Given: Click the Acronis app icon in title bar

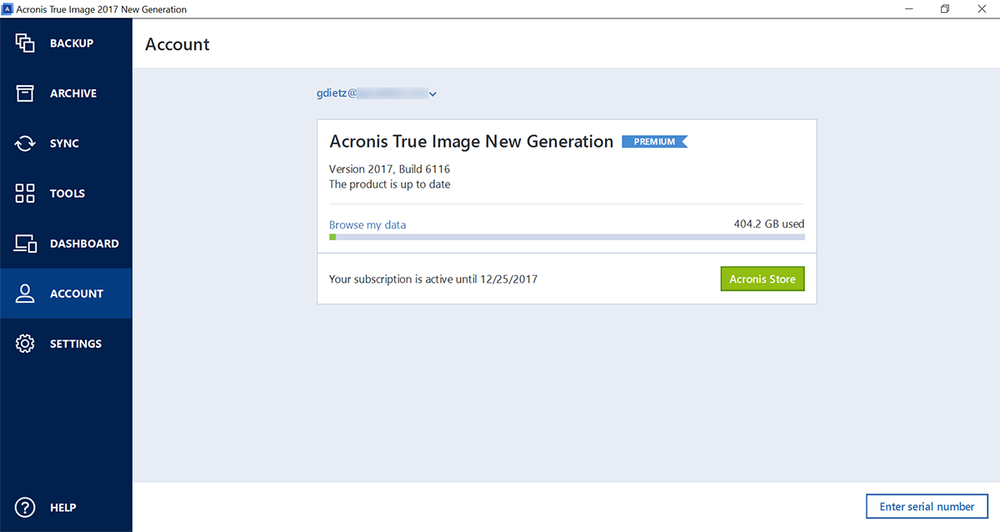Looking at the screenshot, I should [8, 9].
